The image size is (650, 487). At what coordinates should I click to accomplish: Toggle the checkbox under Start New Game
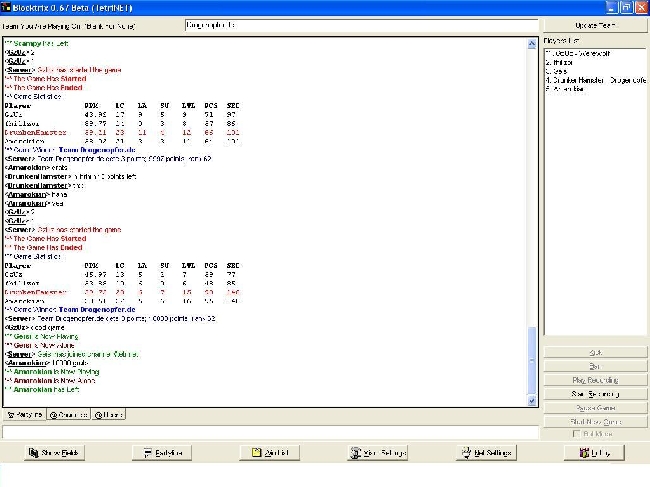pos(576,434)
